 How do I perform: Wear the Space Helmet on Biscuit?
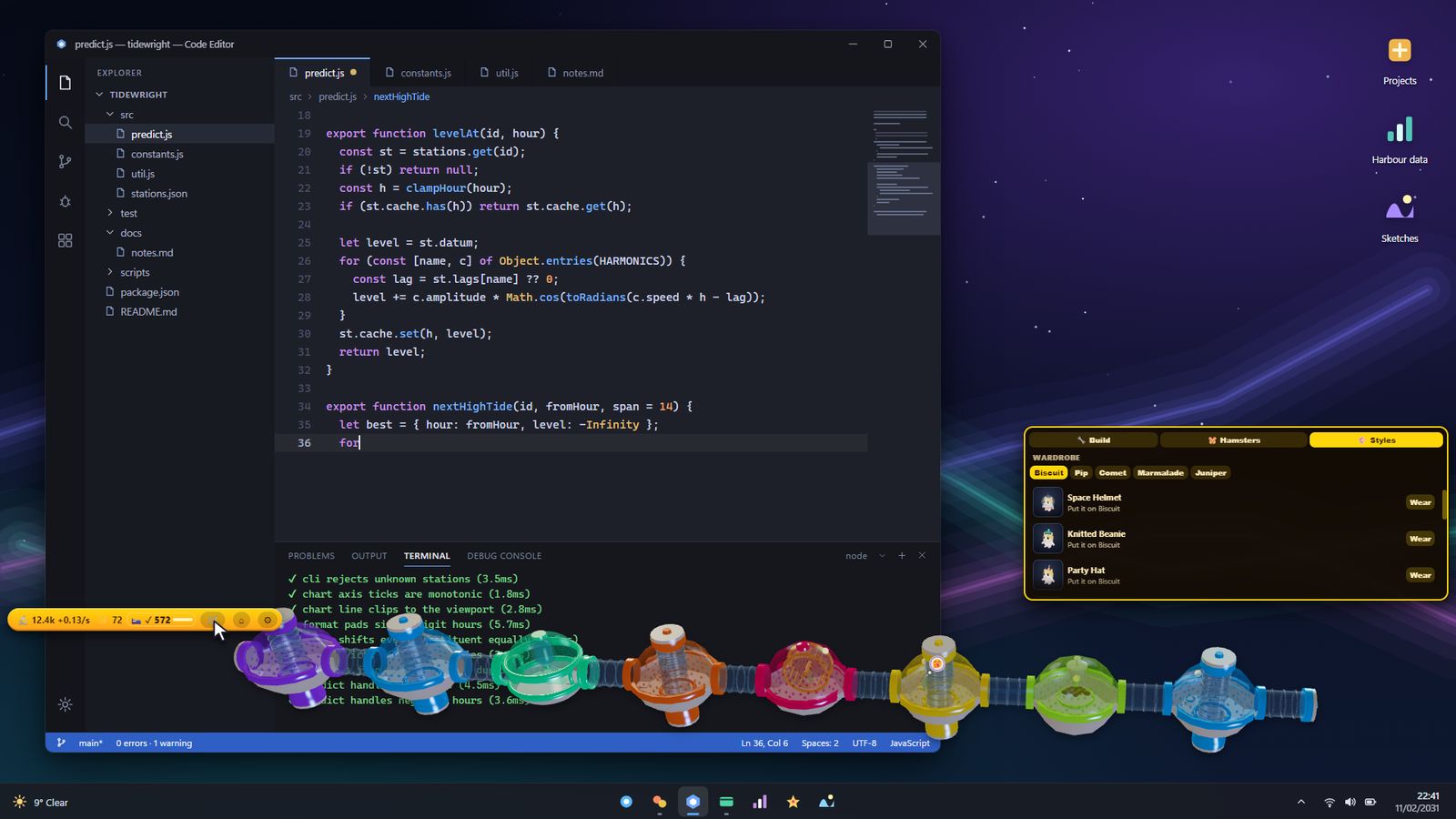tap(1420, 502)
